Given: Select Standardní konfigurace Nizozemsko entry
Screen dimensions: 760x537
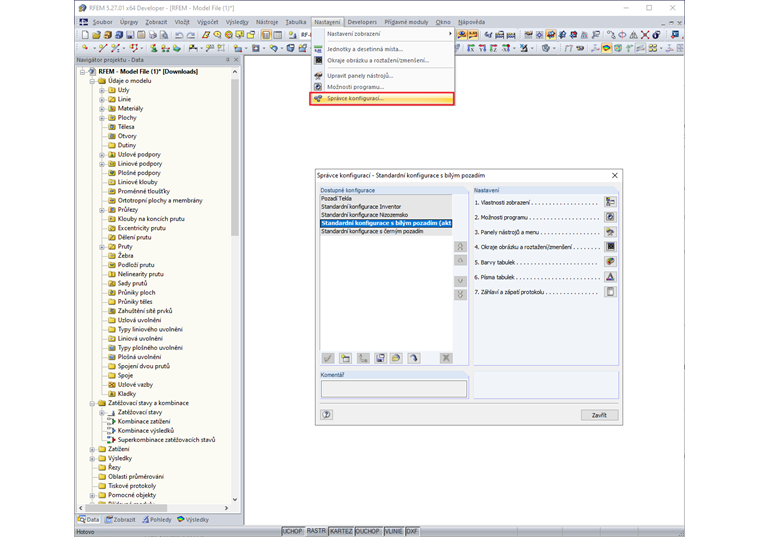Looking at the screenshot, I should point(386,215).
